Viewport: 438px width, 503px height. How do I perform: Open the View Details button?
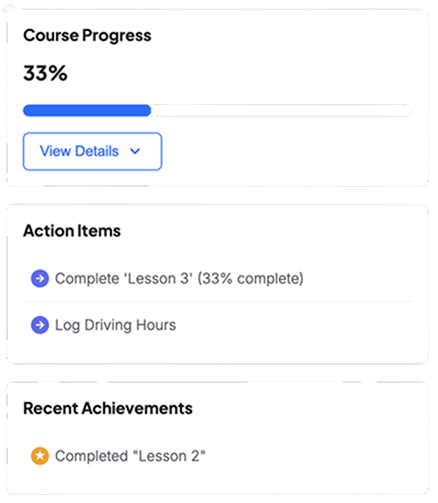[x=92, y=152]
